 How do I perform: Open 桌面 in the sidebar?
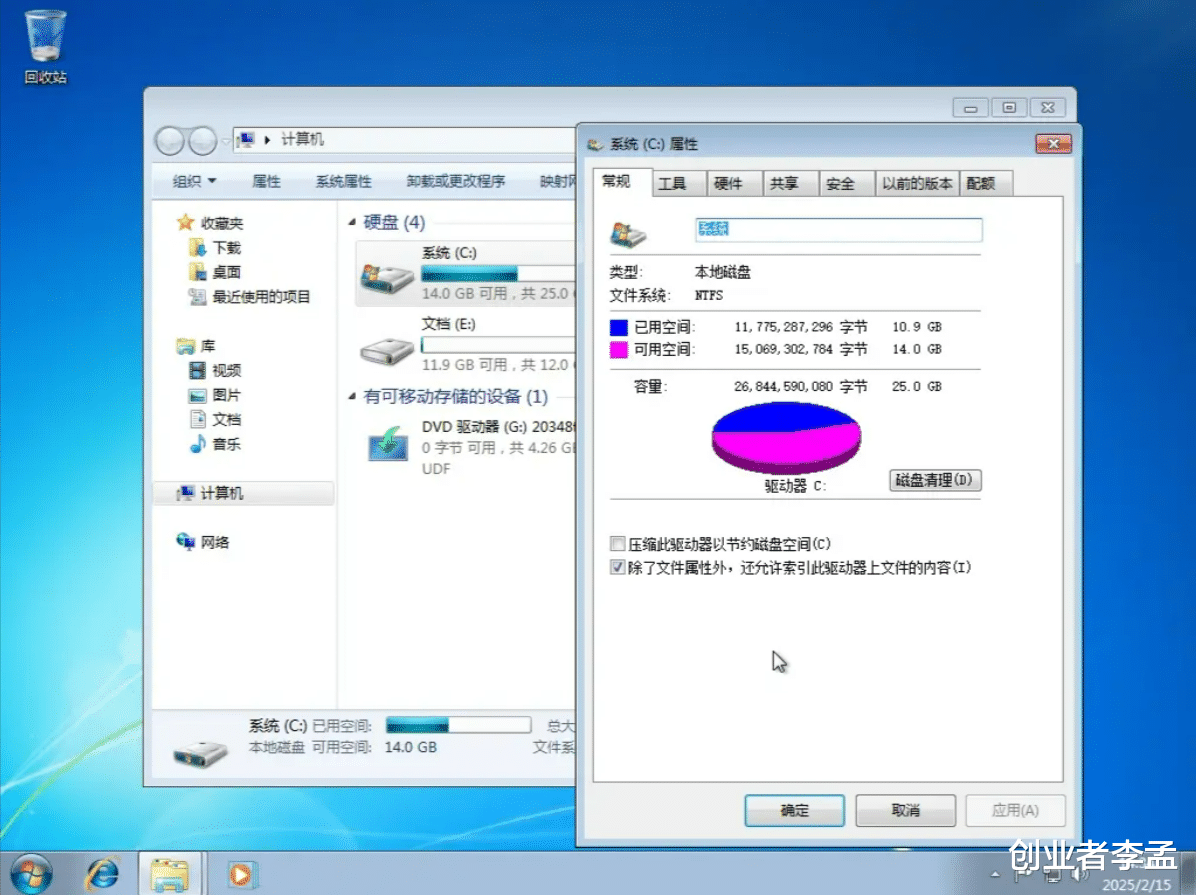(226, 272)
